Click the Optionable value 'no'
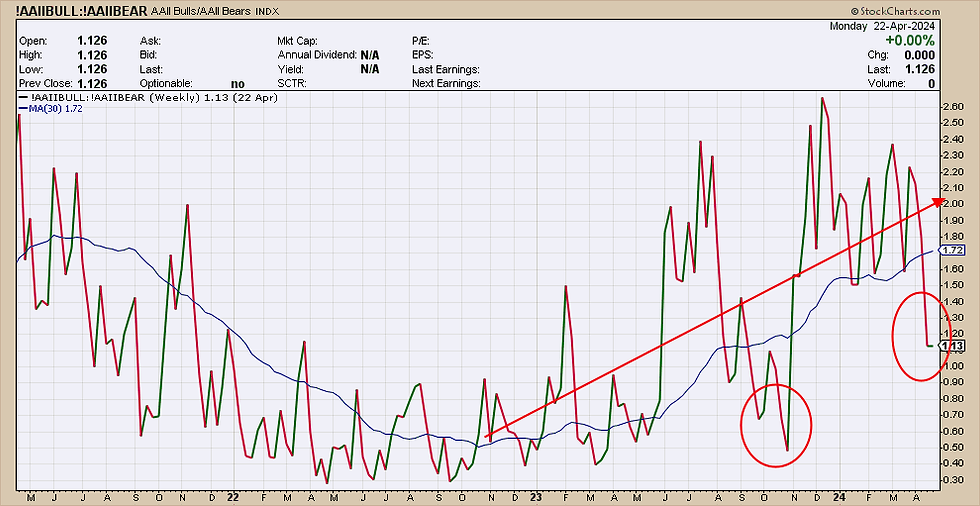Screen dimensions: 980x506 (x=238, y=84)
